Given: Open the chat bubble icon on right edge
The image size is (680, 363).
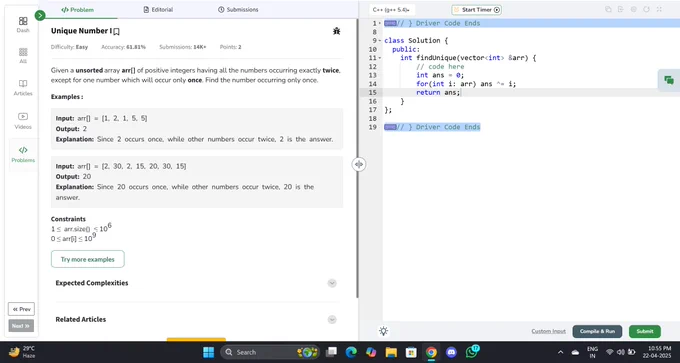Looking at the screenshot, I should tap(669, 80).
